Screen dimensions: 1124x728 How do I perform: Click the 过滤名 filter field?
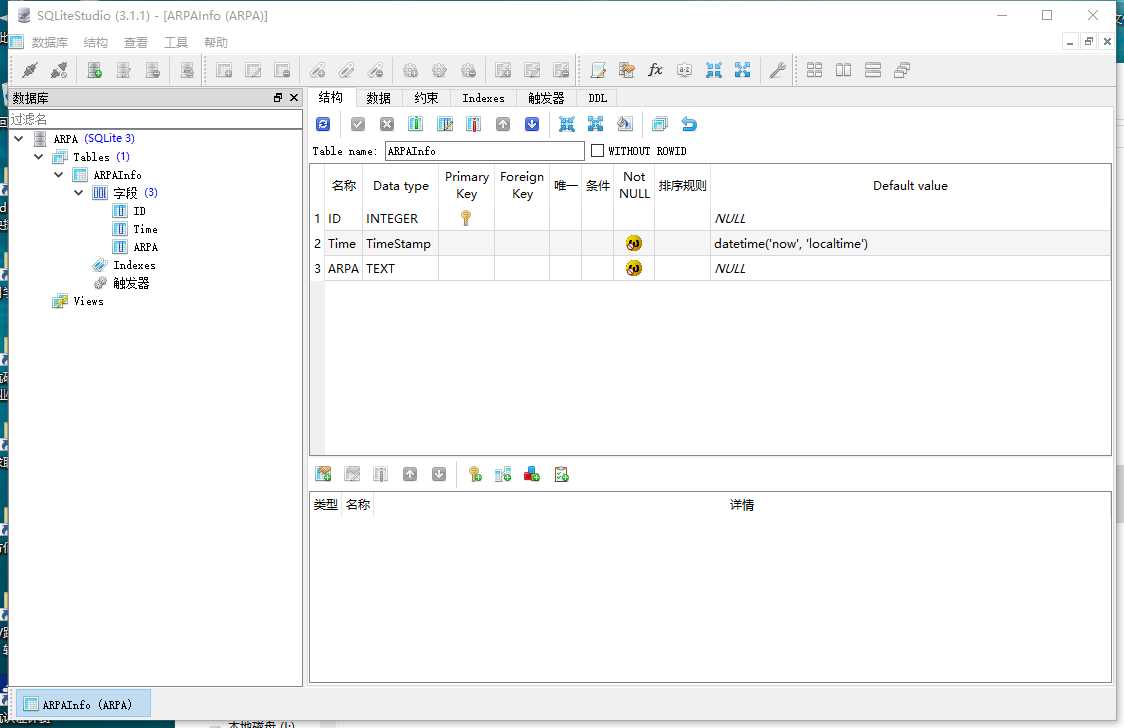click(x=156, y=119)
